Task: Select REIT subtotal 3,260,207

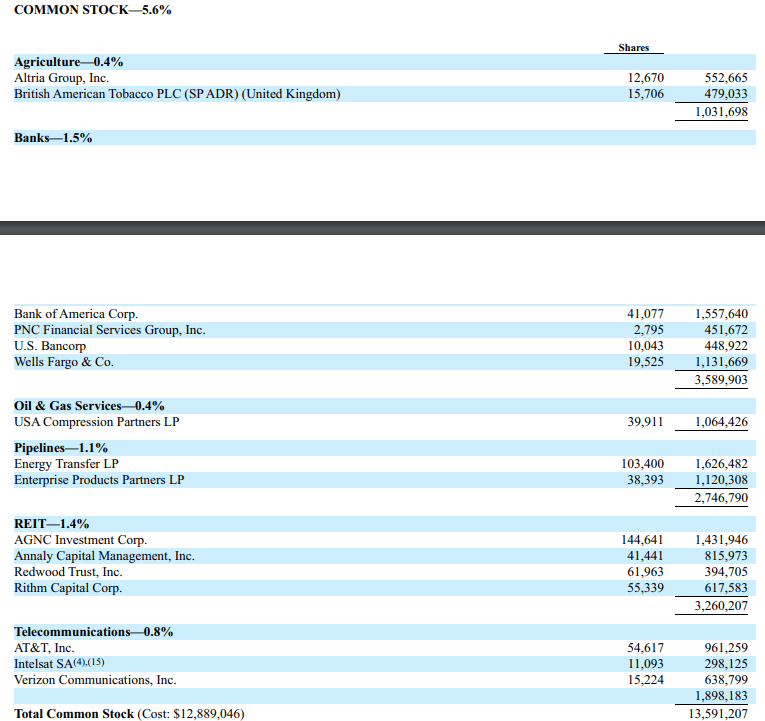Action: [x=721, y=606]
